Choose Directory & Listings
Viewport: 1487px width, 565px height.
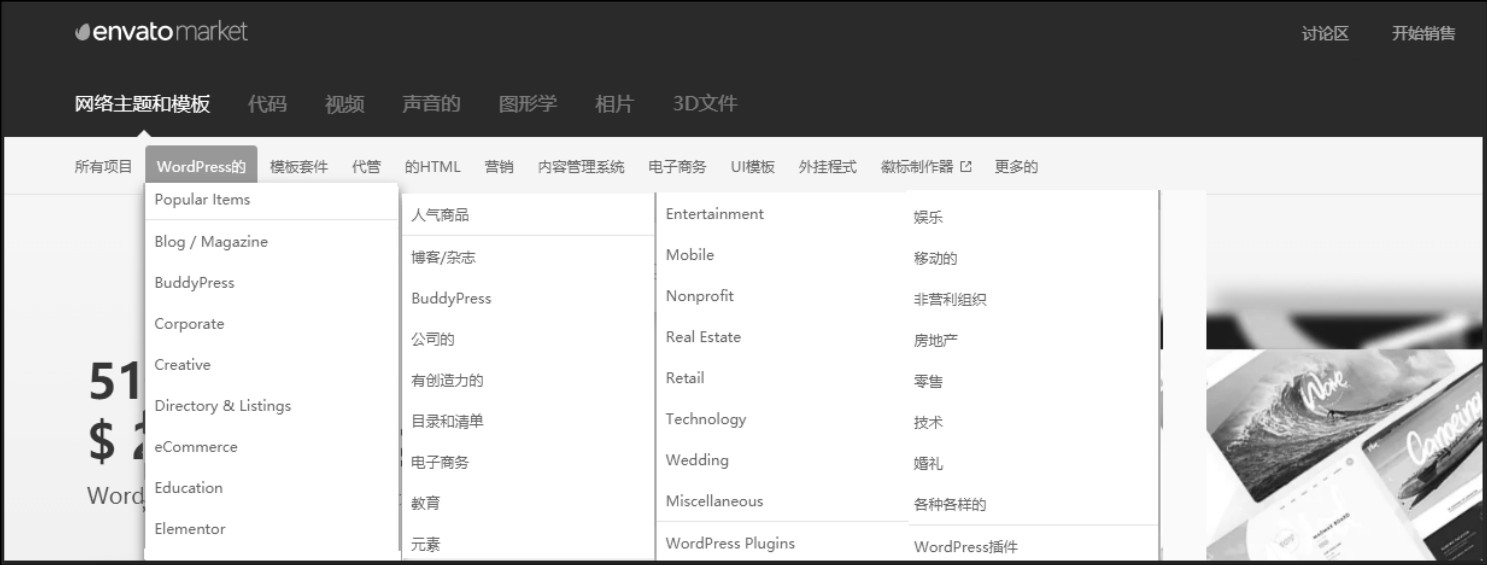[222, 406]
